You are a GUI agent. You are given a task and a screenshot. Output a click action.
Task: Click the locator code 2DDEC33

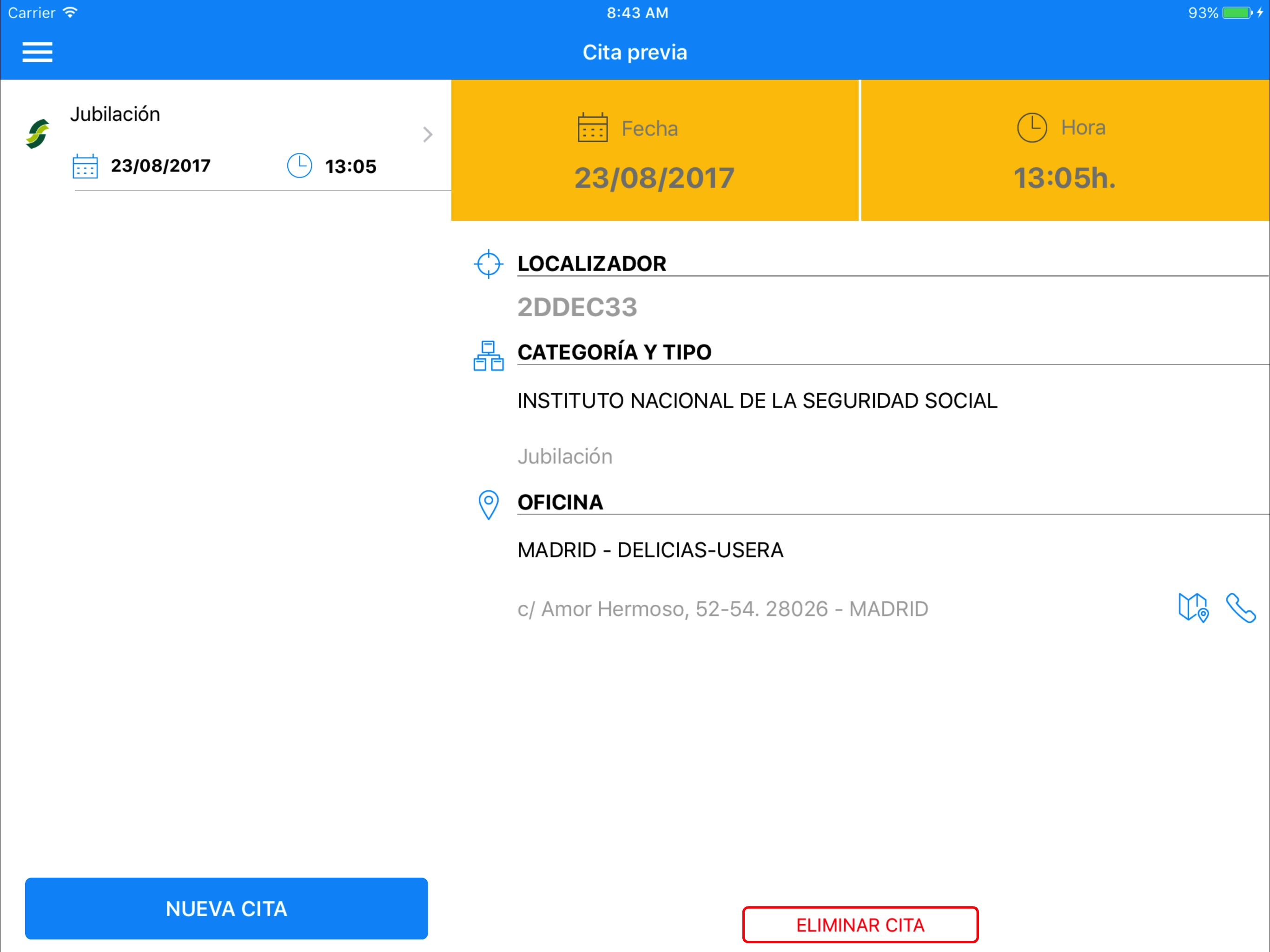(x=577, y=307)
